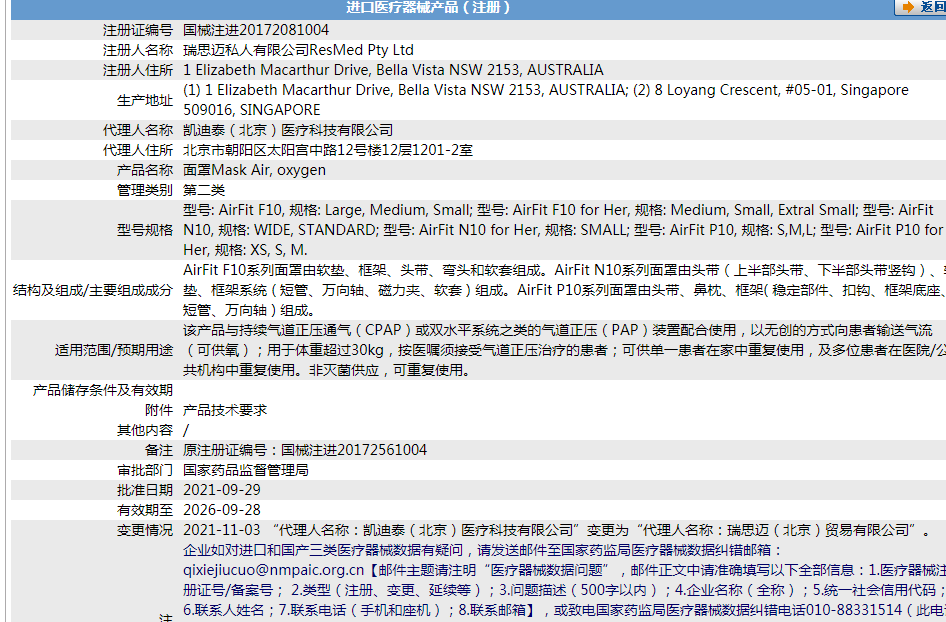
Task: Select the note line starting 企业如对进口和国产三类医疗器械数据有疑问
Action: click(483, 550)
